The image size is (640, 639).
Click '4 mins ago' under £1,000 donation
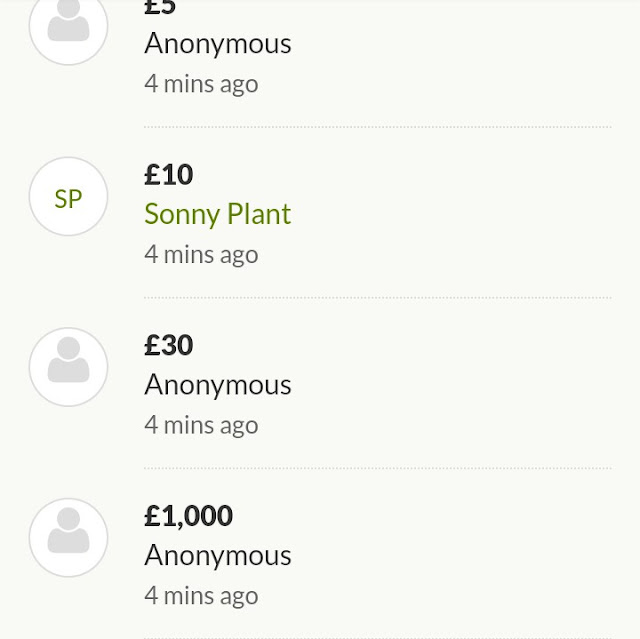click(201, 596)
